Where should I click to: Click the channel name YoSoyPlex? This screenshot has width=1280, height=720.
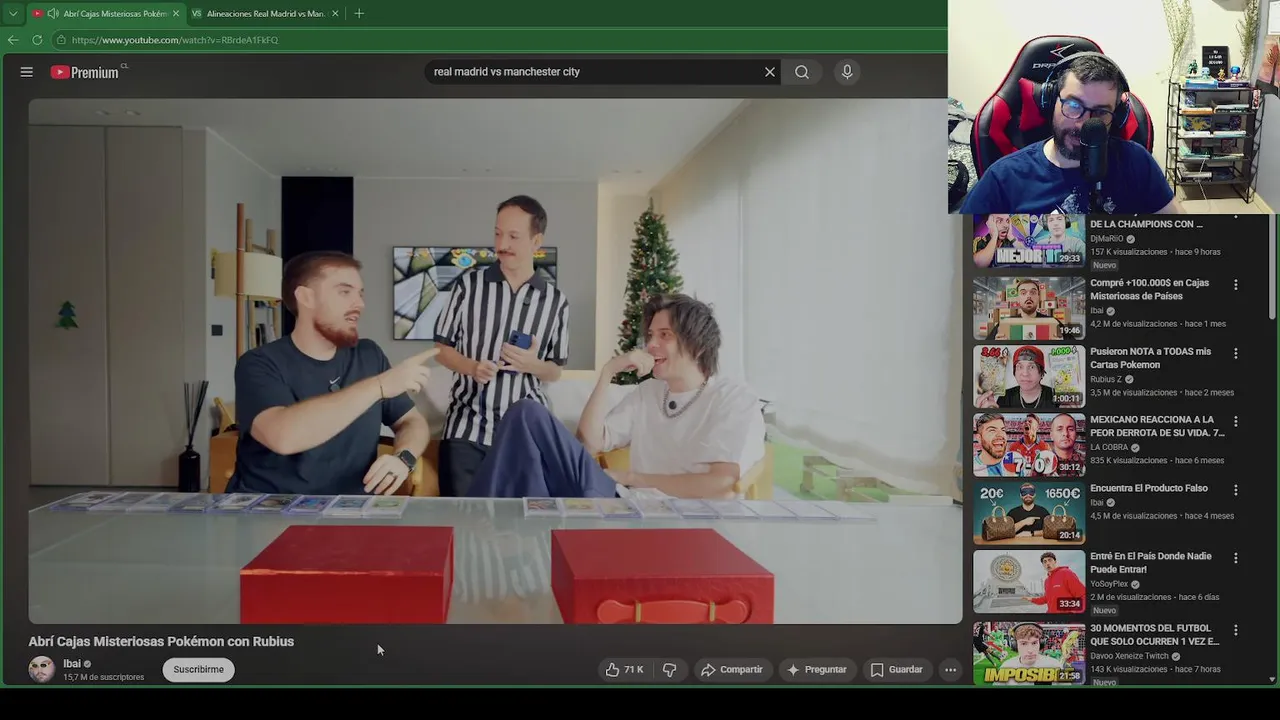[x=1109, y=584]
